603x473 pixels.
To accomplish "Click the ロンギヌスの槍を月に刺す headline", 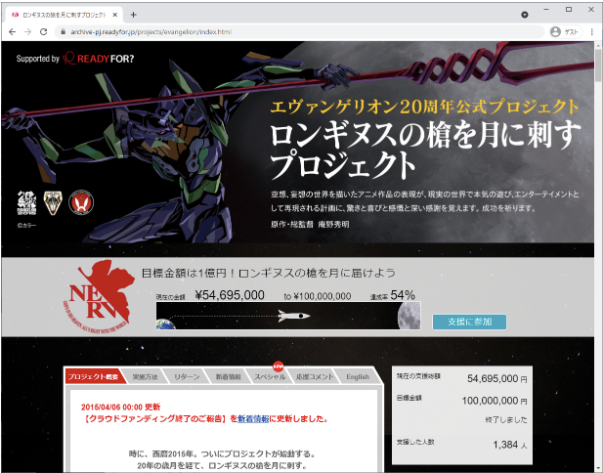I will (425, 136).
